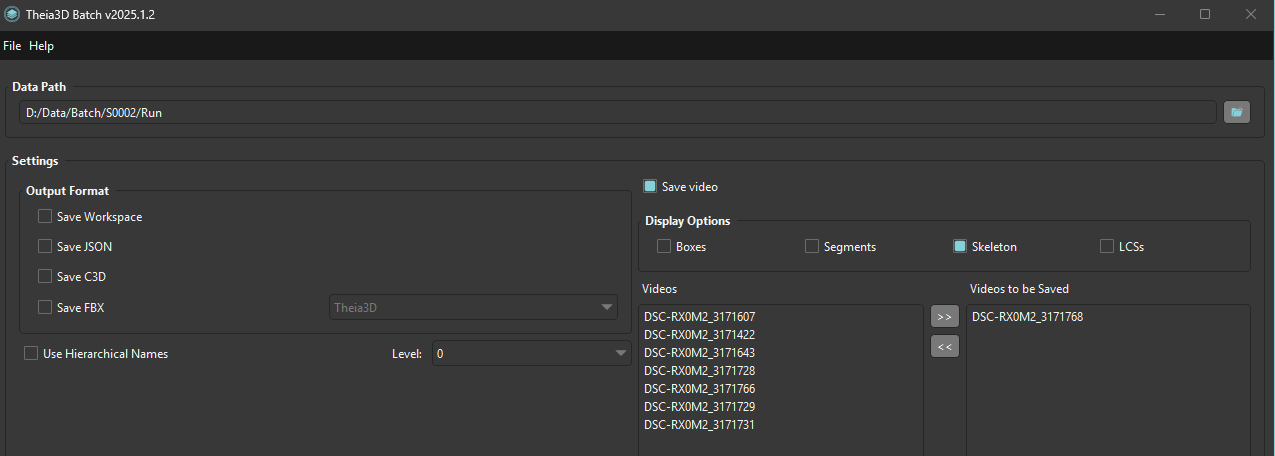Screen dimensions: 1275x456
Task: Disable the Skeleton display option
Action: coord(960,246)
